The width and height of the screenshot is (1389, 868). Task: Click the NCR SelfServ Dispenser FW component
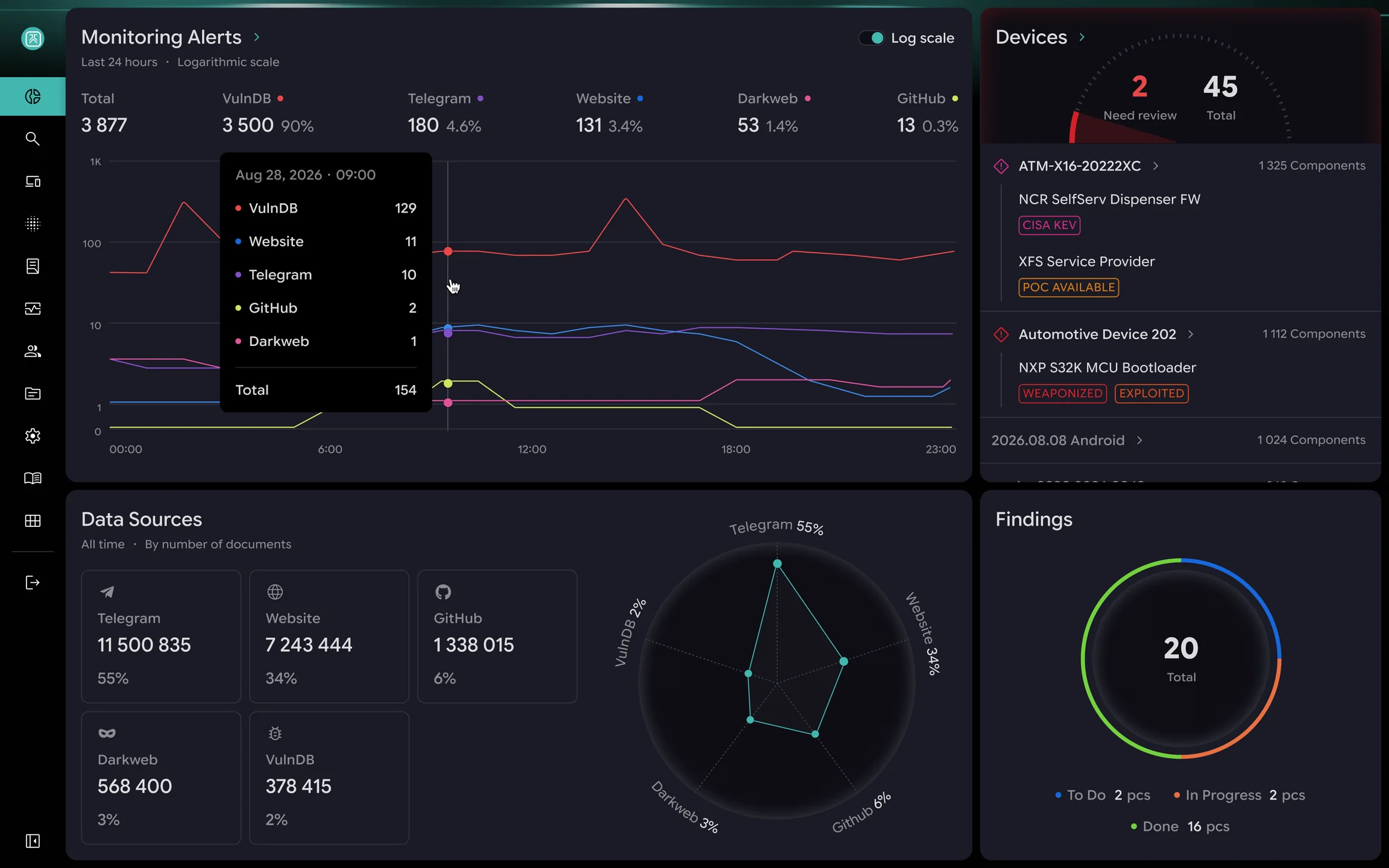point(1109,200)
